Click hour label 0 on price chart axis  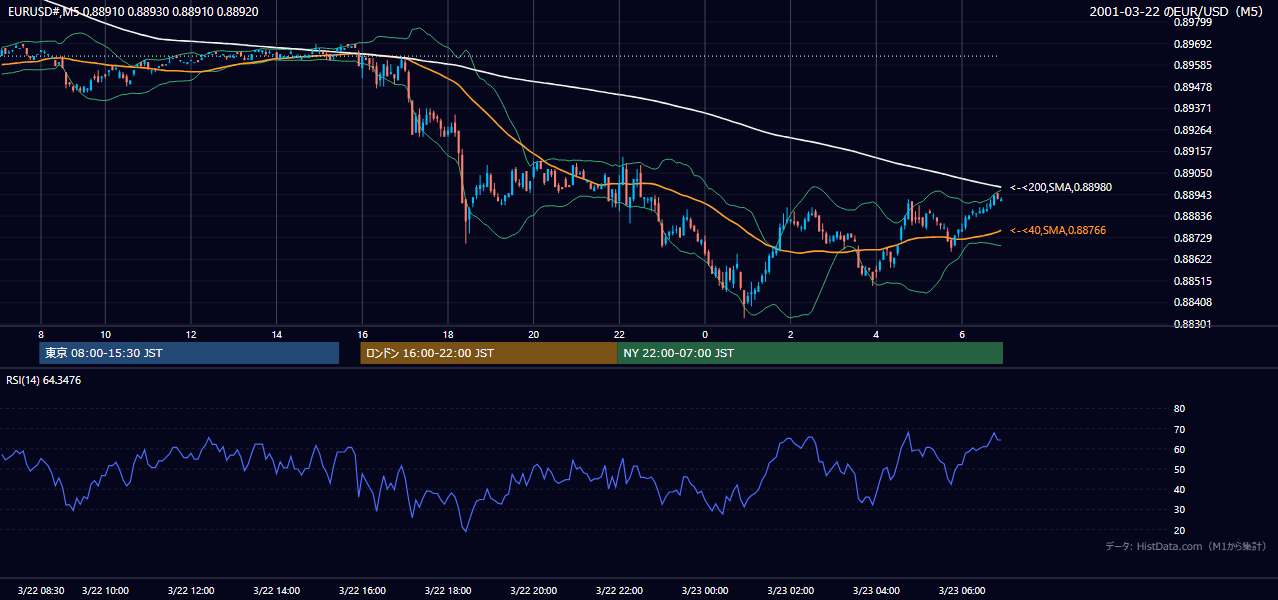click(x=705, y=334)
